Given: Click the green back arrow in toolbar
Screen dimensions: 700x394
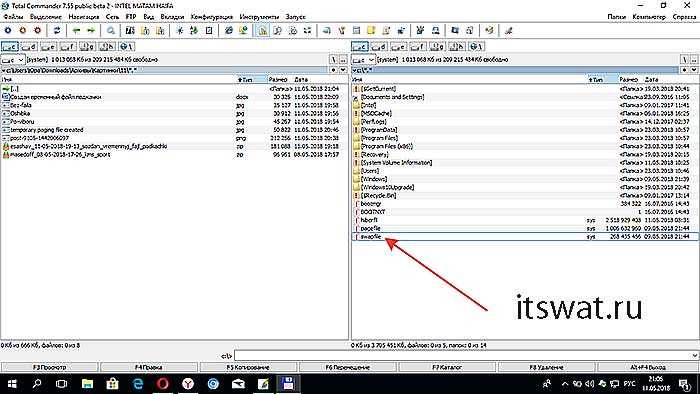Looking at the screenshot, I should (x=76, y=30).
